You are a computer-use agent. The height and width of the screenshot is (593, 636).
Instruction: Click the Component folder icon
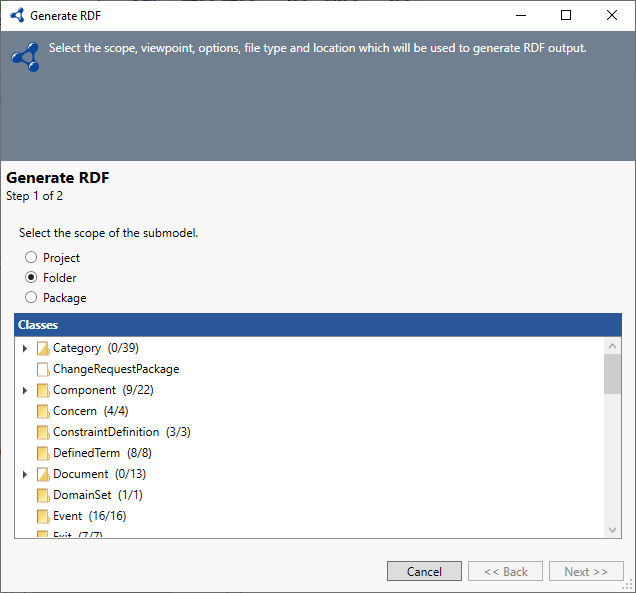pyautogui.click(x=43, y=390)
